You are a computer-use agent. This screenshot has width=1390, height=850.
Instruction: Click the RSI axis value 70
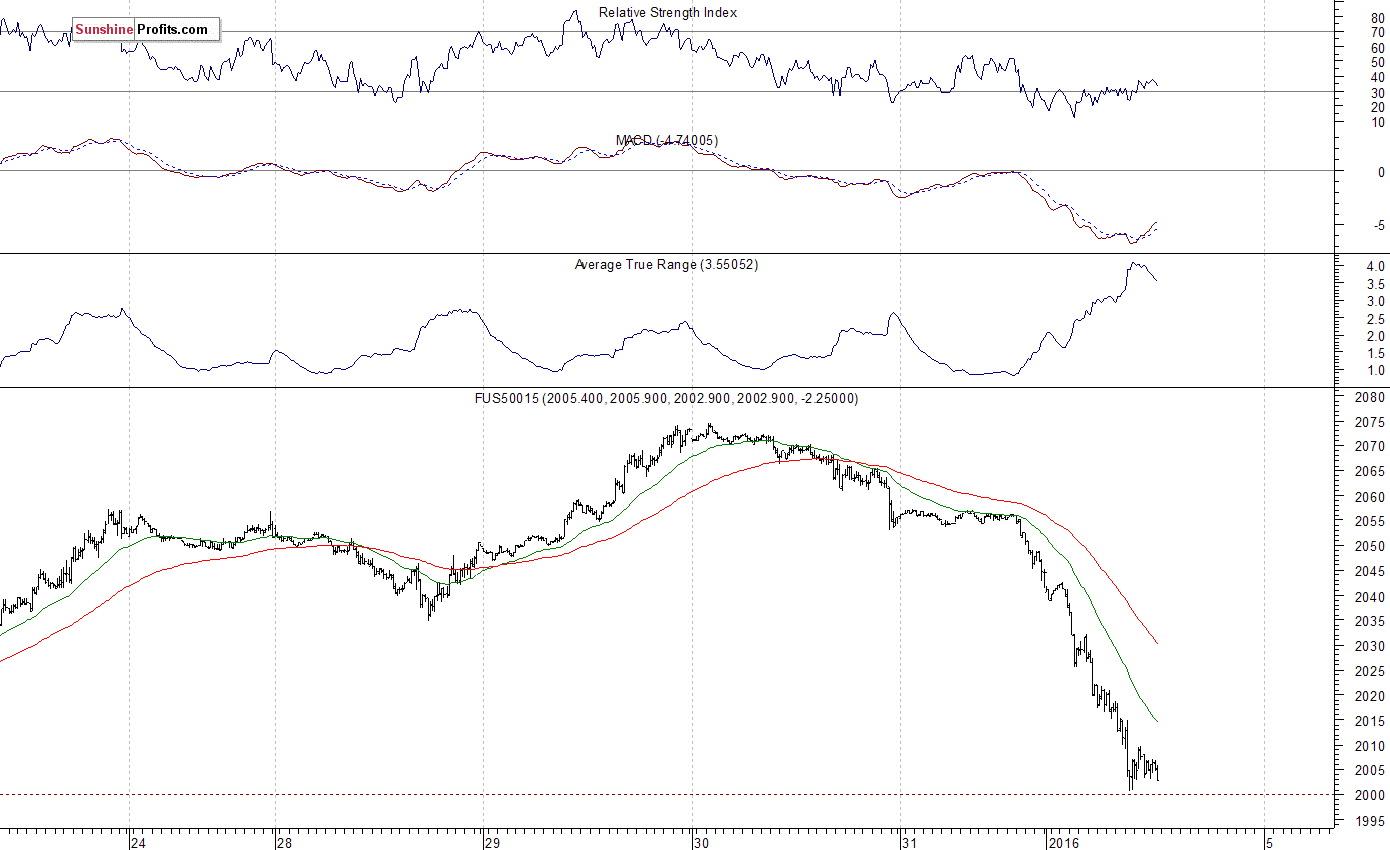coord(1377,32)
